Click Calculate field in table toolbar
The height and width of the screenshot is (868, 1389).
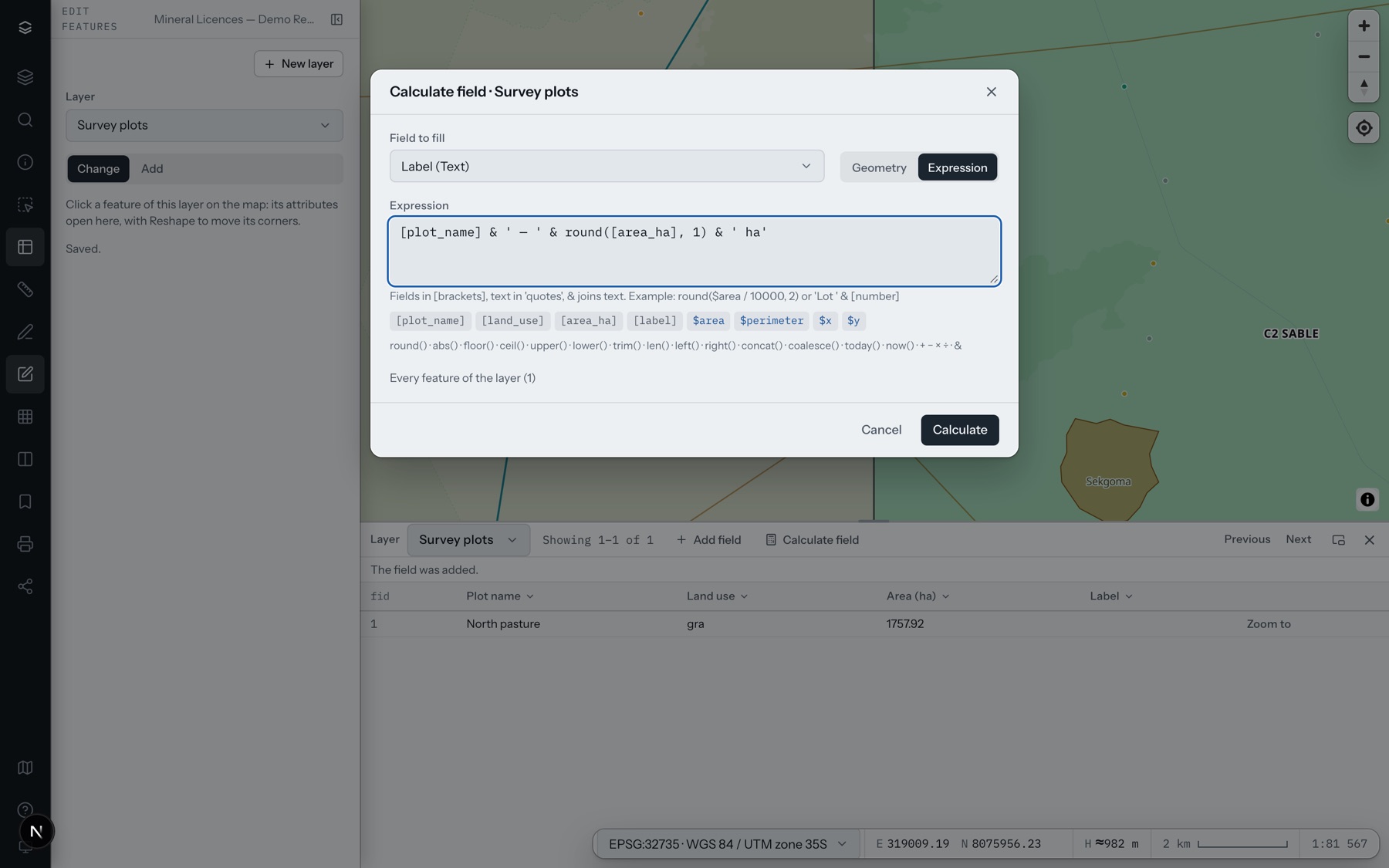tap(812, 540)
